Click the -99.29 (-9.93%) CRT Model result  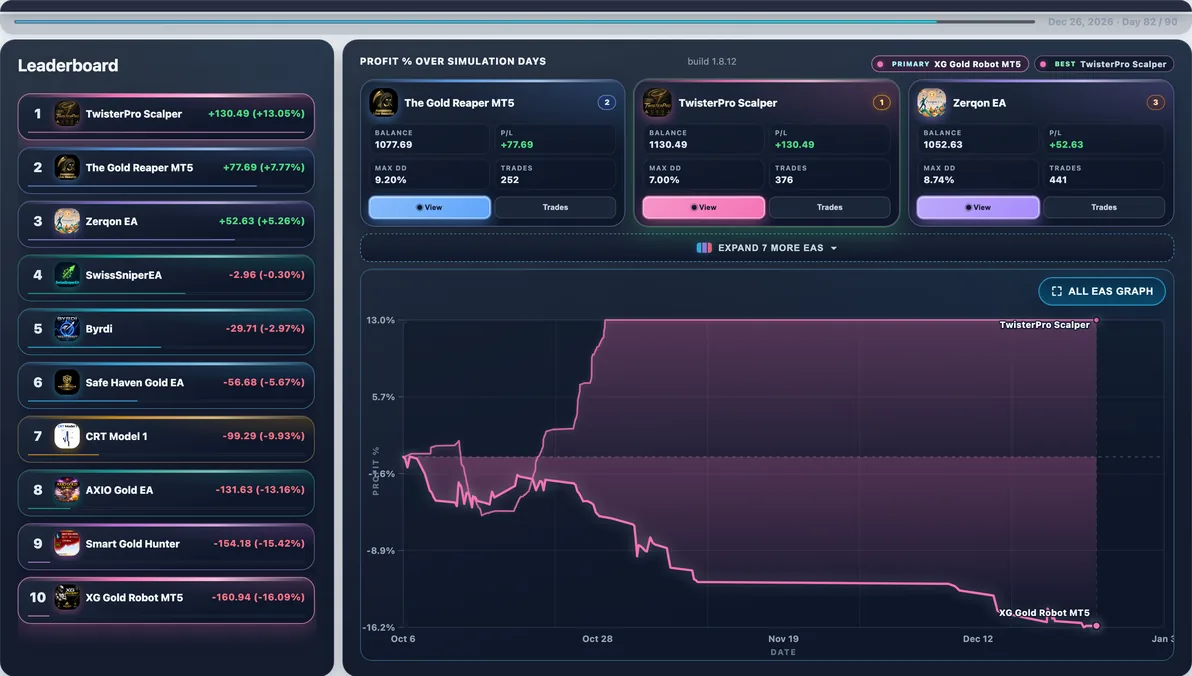point(264,436)
